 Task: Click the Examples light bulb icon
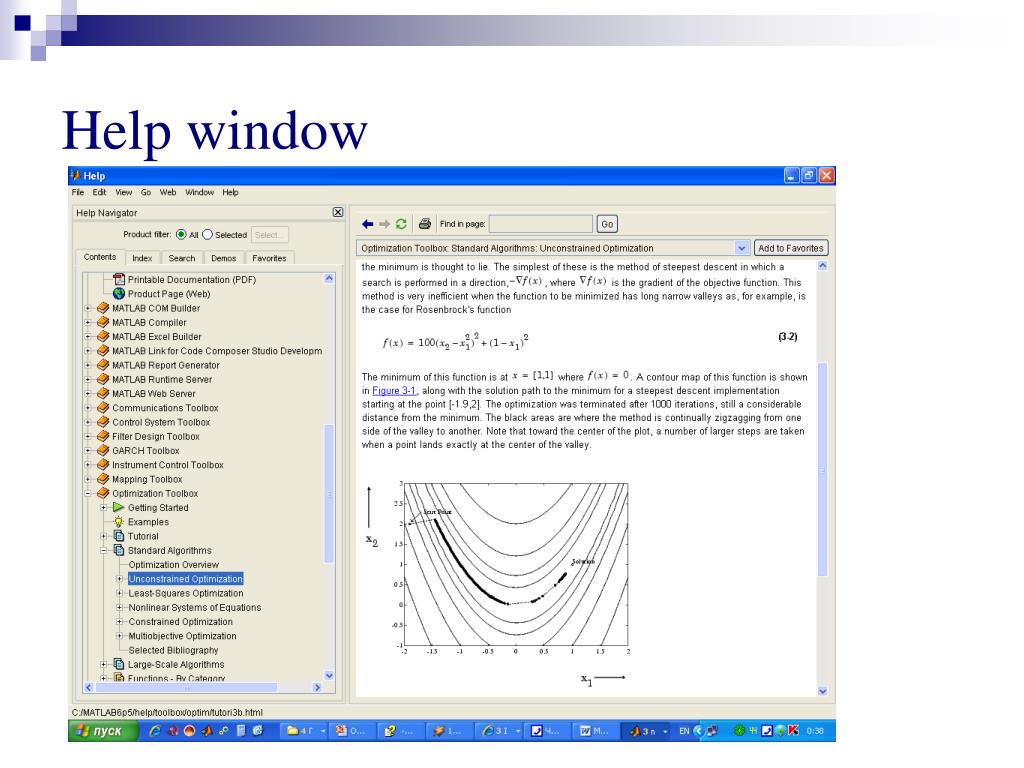click(119, 522)
